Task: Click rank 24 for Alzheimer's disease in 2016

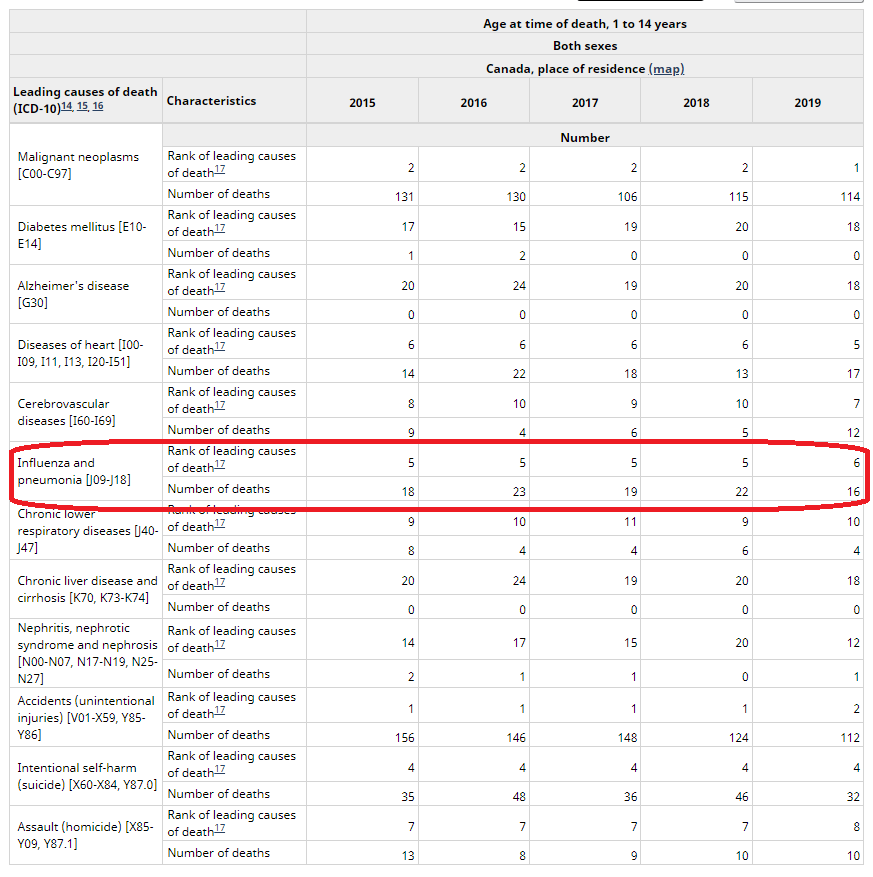Action: [519, 286]
